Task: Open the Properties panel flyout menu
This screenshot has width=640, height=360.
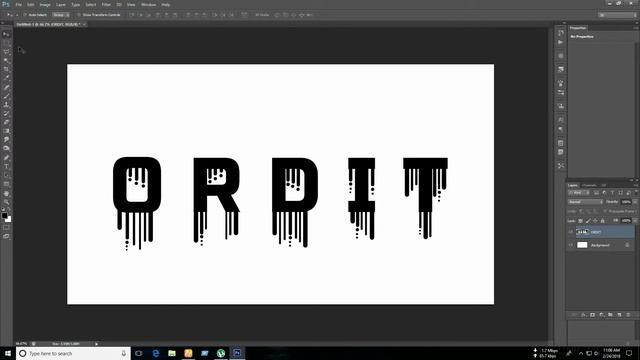Action: (x=636, y=28)
